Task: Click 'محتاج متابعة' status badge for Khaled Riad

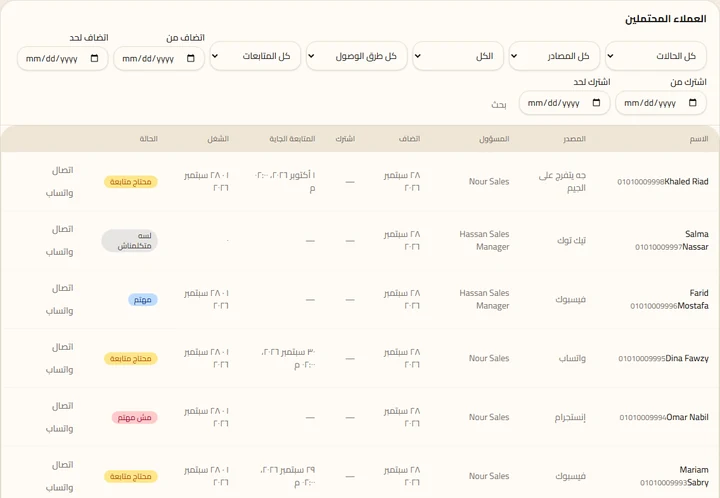Action: 131,182
